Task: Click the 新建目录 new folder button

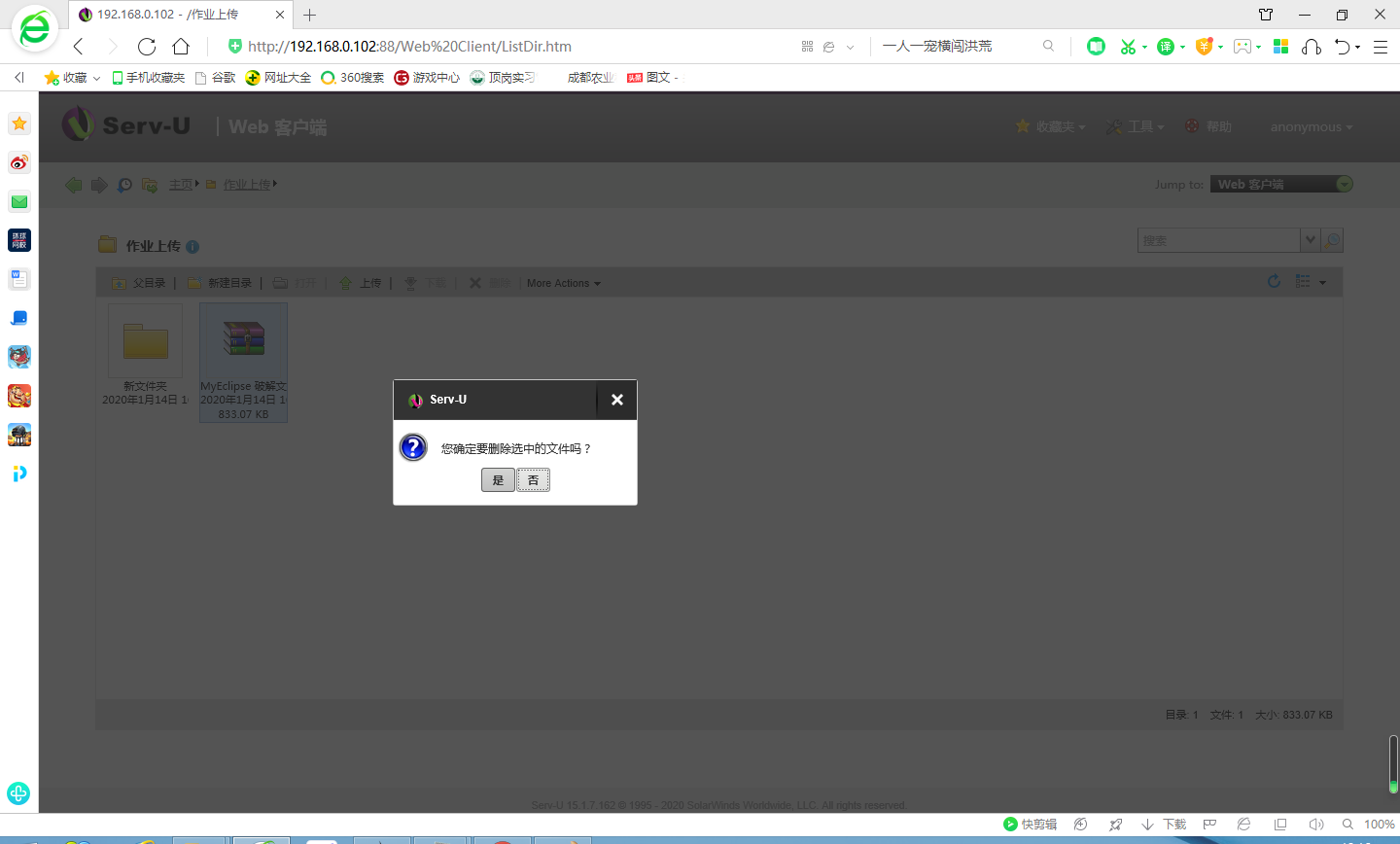Action: point(220,283)
